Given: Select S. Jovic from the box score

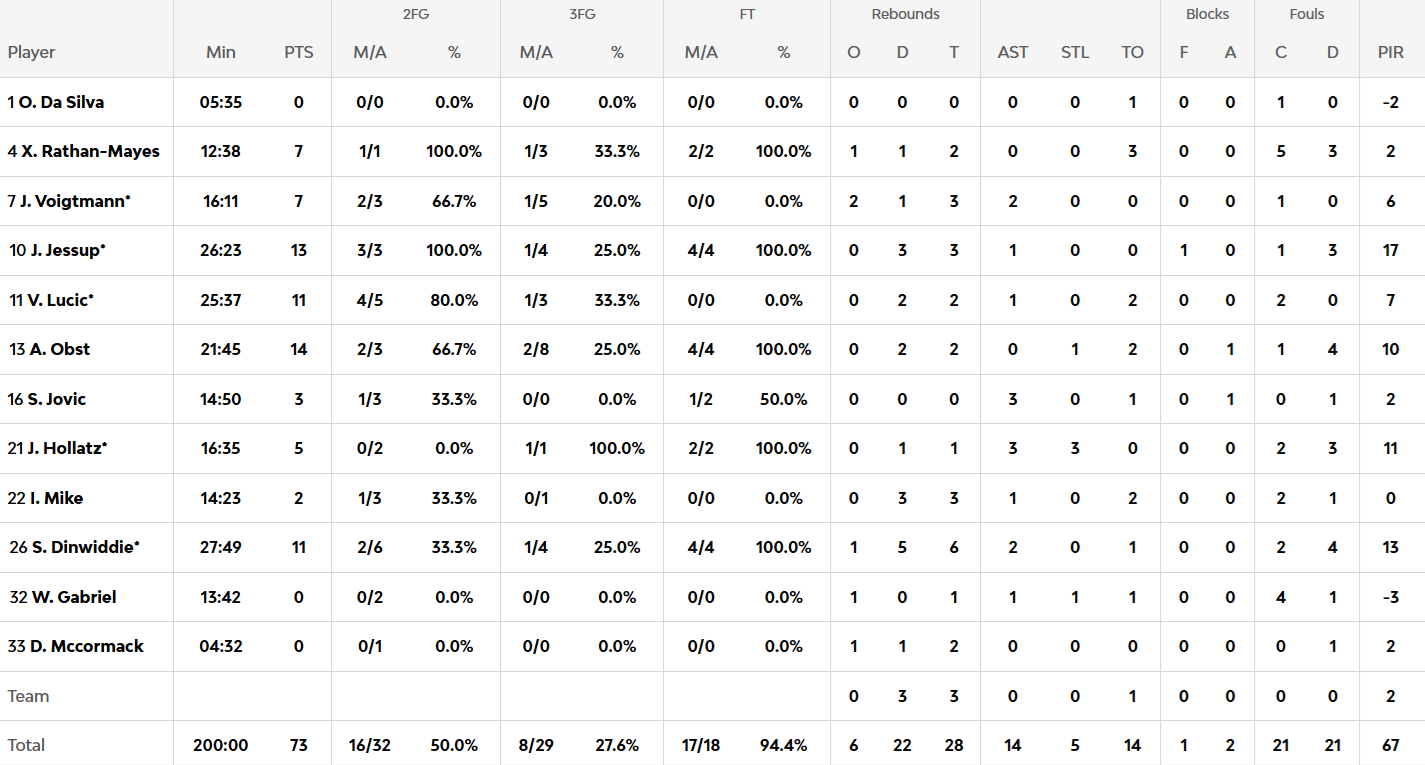Looking at the screenshot, I should 56,399.
